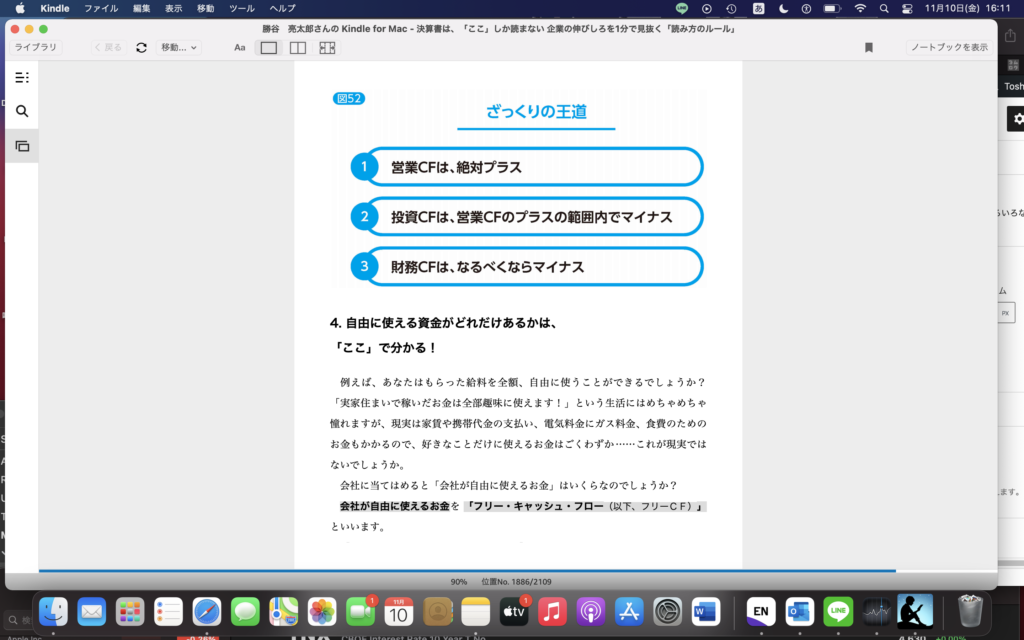Screen dimensions: 1024x640
Task: Open the macOS Control Center menu
Action: [x=907, y=8]
